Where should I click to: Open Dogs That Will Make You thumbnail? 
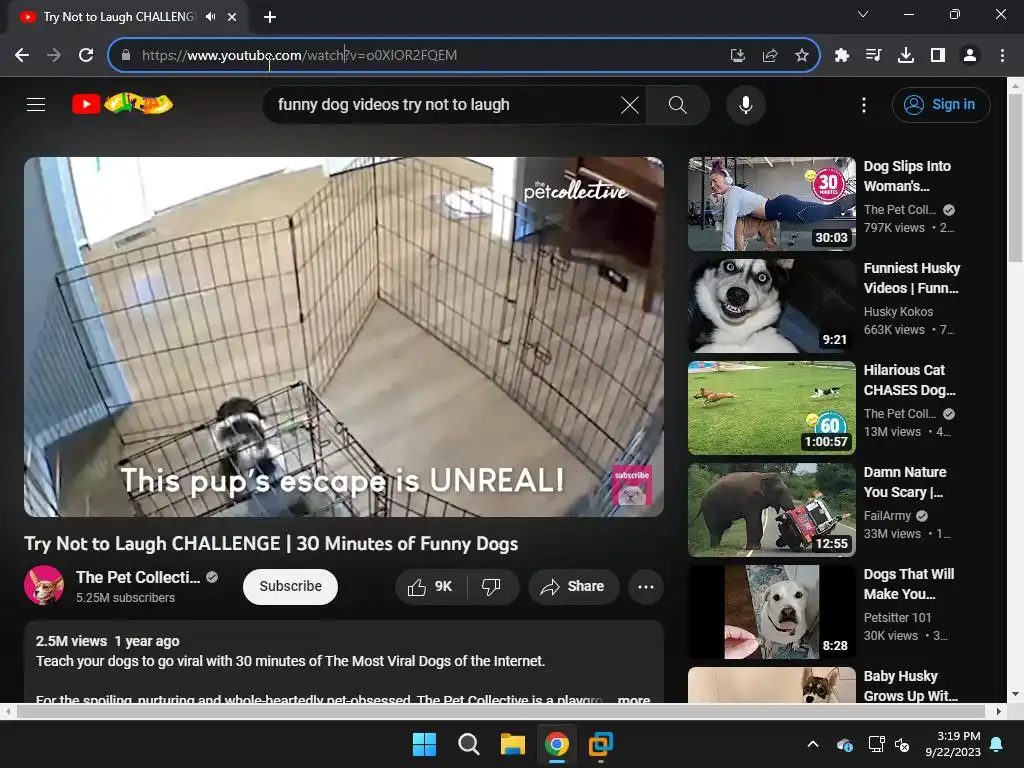(772, 612)
